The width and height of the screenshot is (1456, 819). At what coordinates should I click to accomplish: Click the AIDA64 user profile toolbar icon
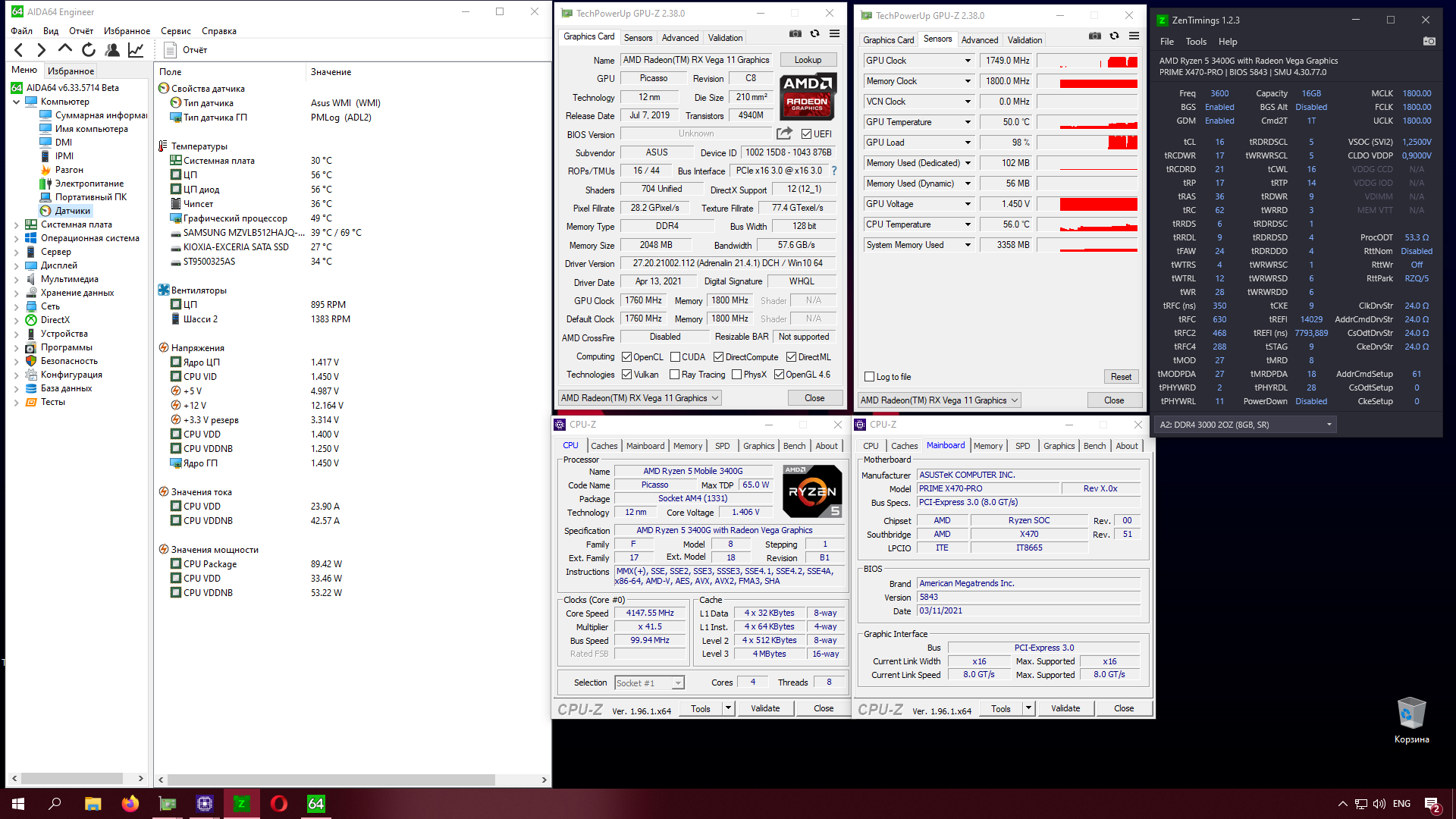pos(112,50)
